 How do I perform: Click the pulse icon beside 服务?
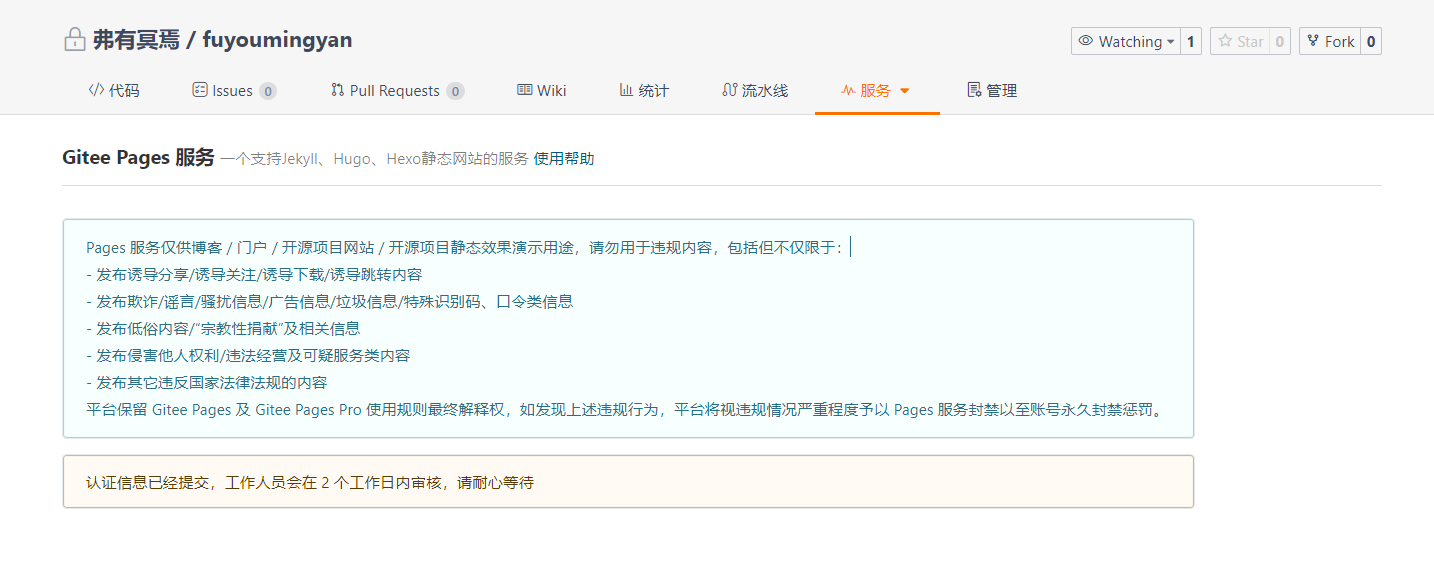(848, 90)
